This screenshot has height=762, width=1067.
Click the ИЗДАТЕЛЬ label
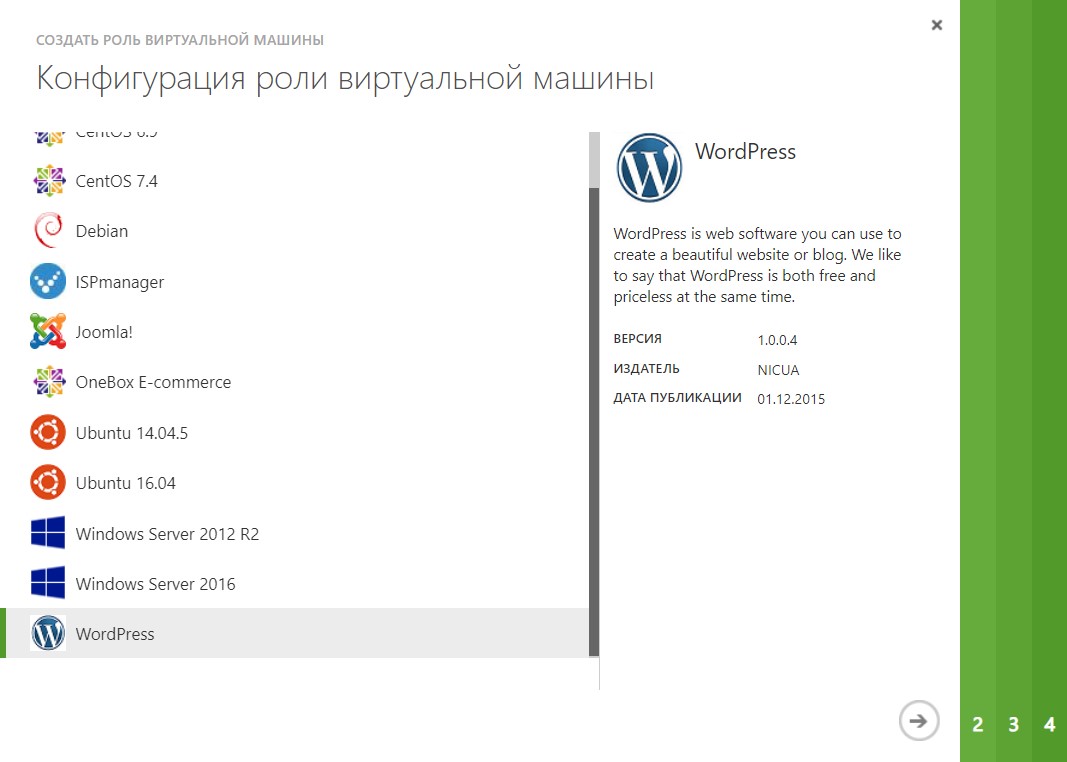[x=646, y=369]
